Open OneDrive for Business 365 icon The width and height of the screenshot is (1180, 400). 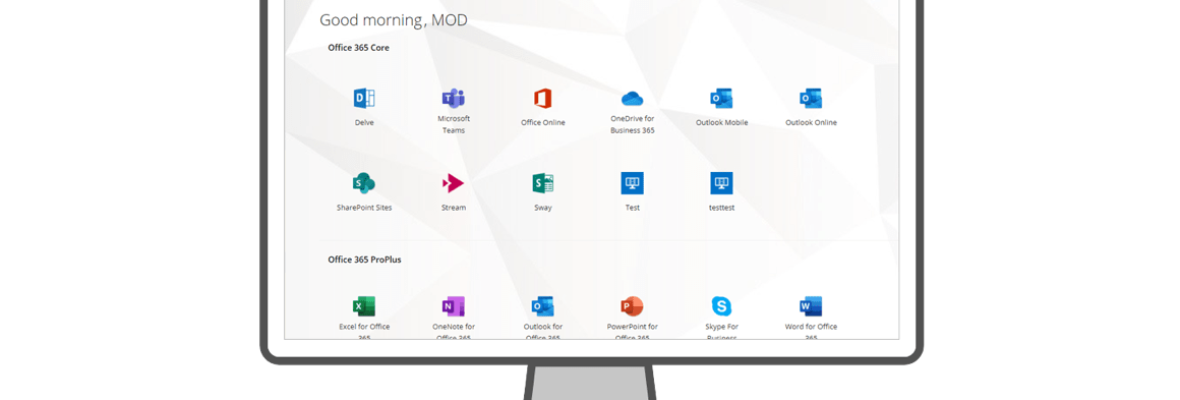[x=632, y=98]
